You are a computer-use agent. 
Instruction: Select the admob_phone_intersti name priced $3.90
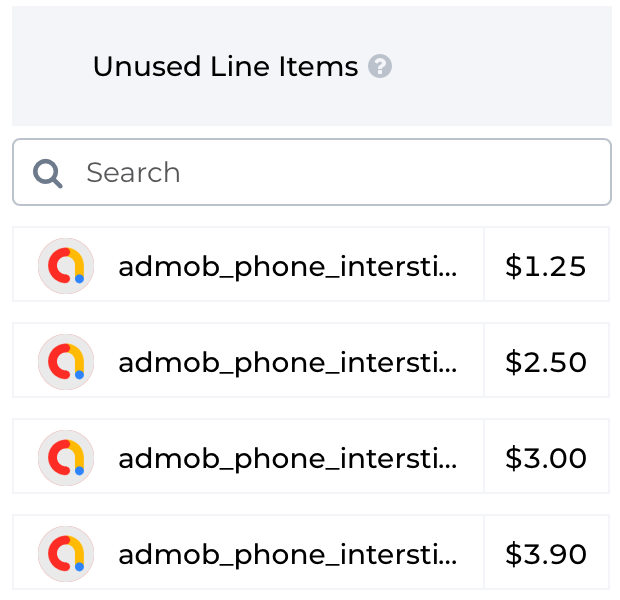pyautogui.click(x=288, y=554)
